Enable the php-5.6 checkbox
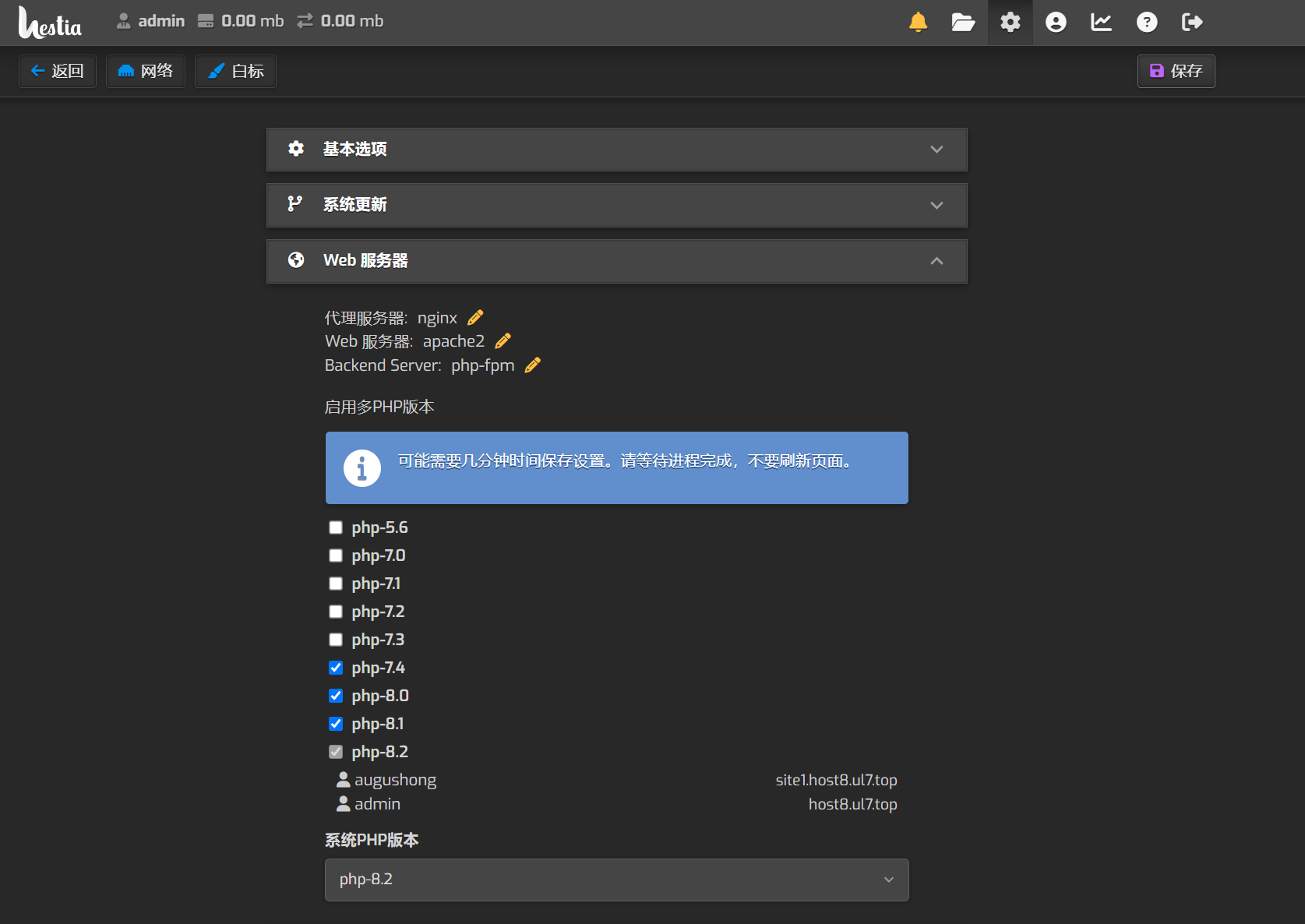Image resolution: width=1305 pixels, height=924 pixels. click(336, 527)
